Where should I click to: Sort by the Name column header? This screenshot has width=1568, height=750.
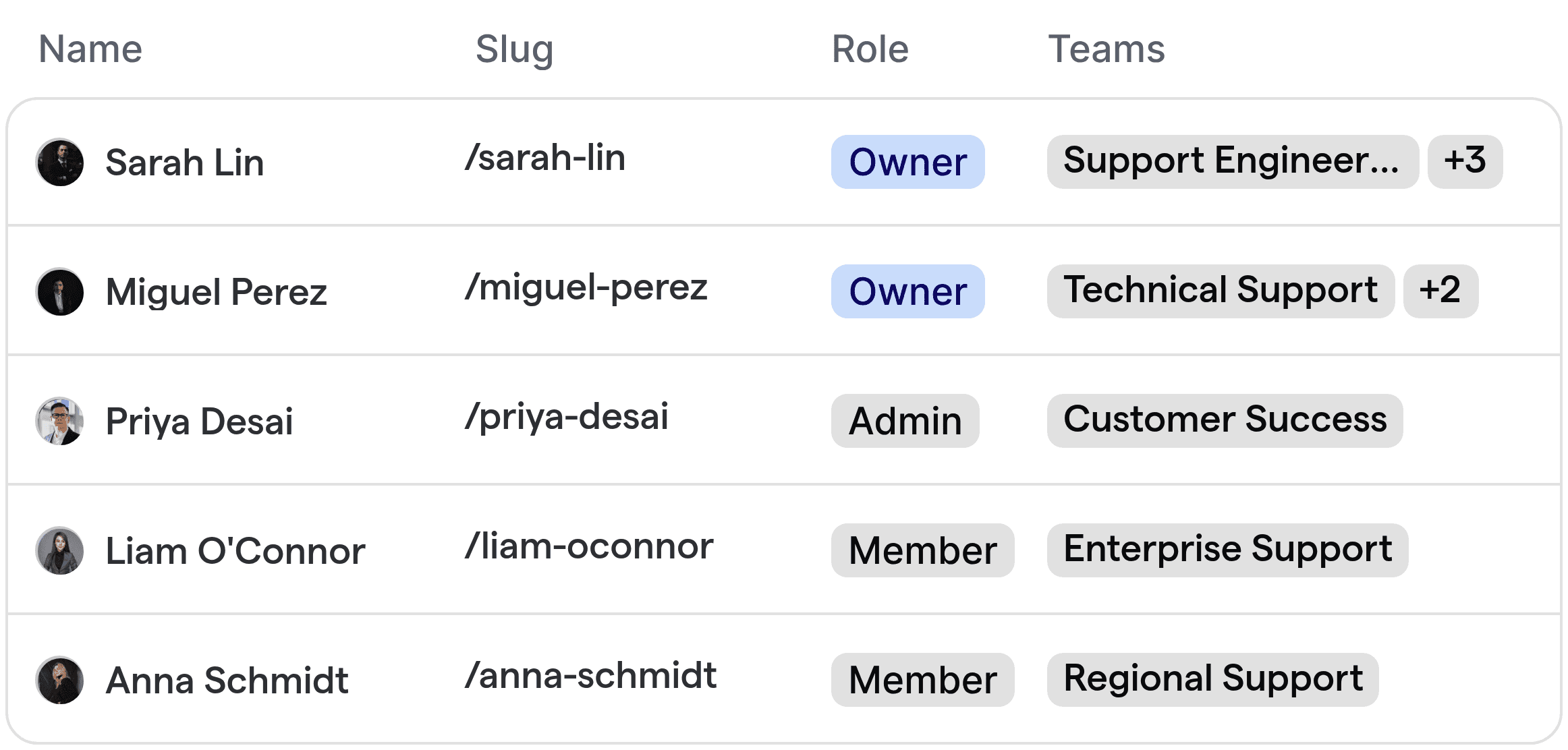90,48
